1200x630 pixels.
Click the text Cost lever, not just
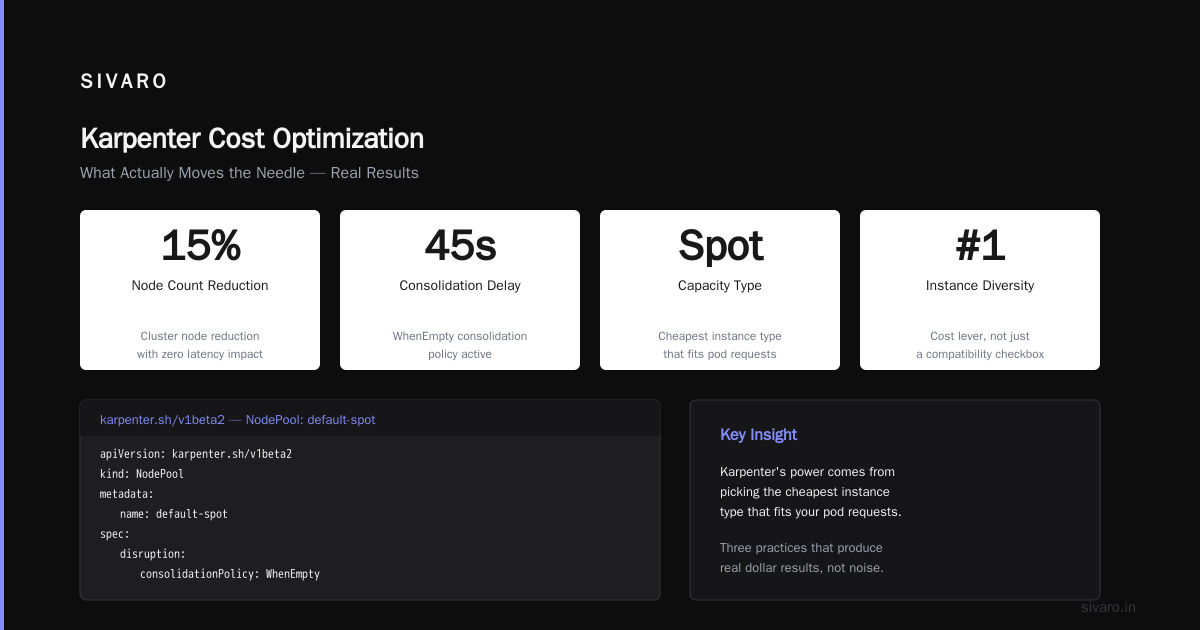click(980, 336)
